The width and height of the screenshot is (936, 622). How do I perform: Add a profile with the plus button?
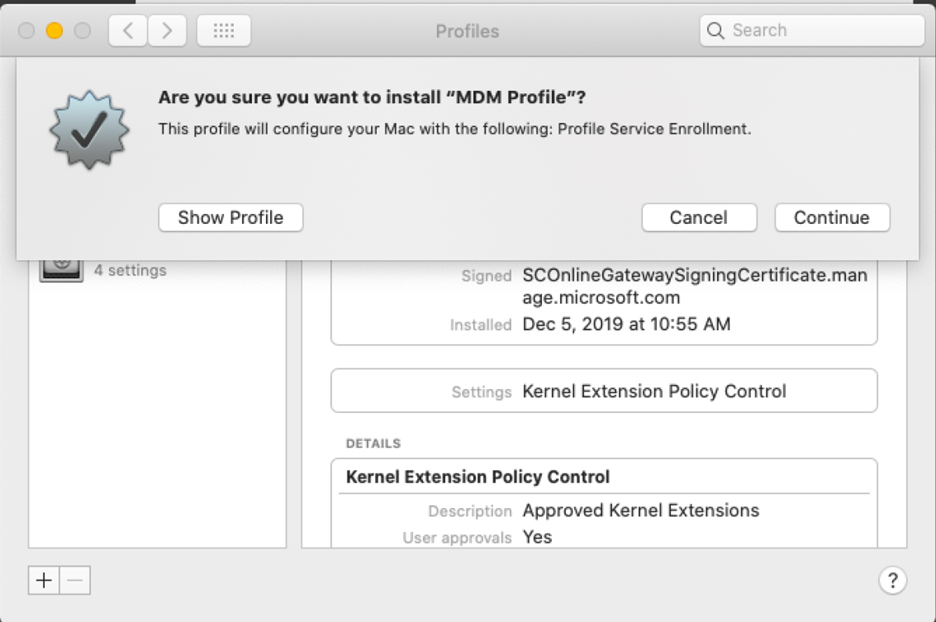[x=44, y=580]
